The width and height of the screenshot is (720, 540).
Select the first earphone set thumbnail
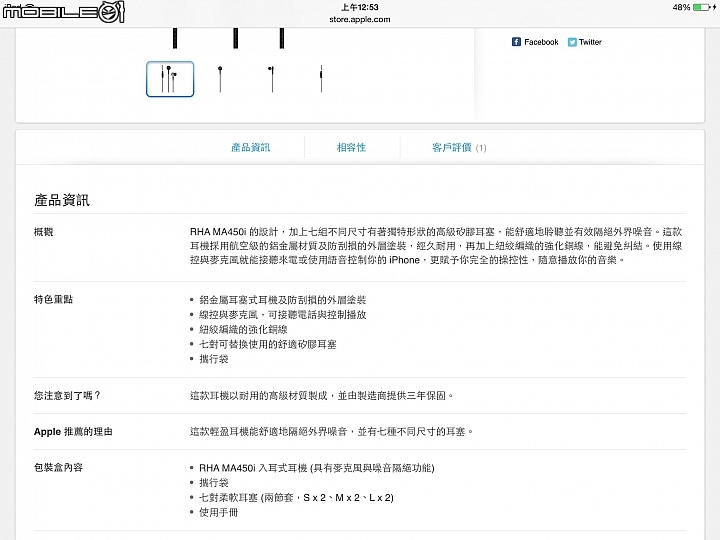click(170, 79)
